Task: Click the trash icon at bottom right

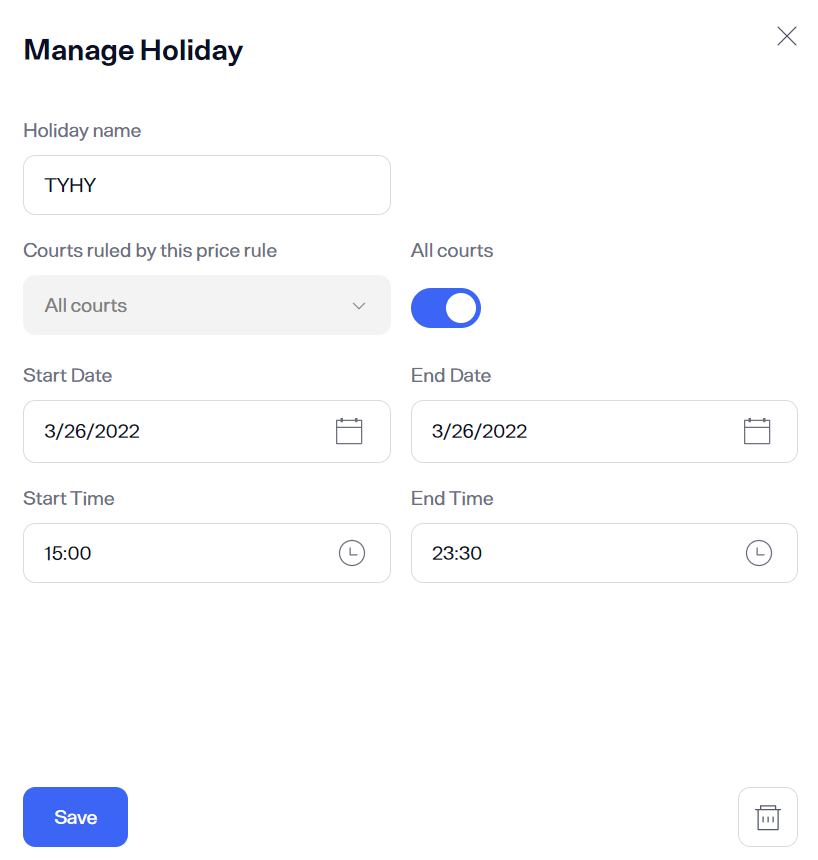Action: click(x=767, y=817)
